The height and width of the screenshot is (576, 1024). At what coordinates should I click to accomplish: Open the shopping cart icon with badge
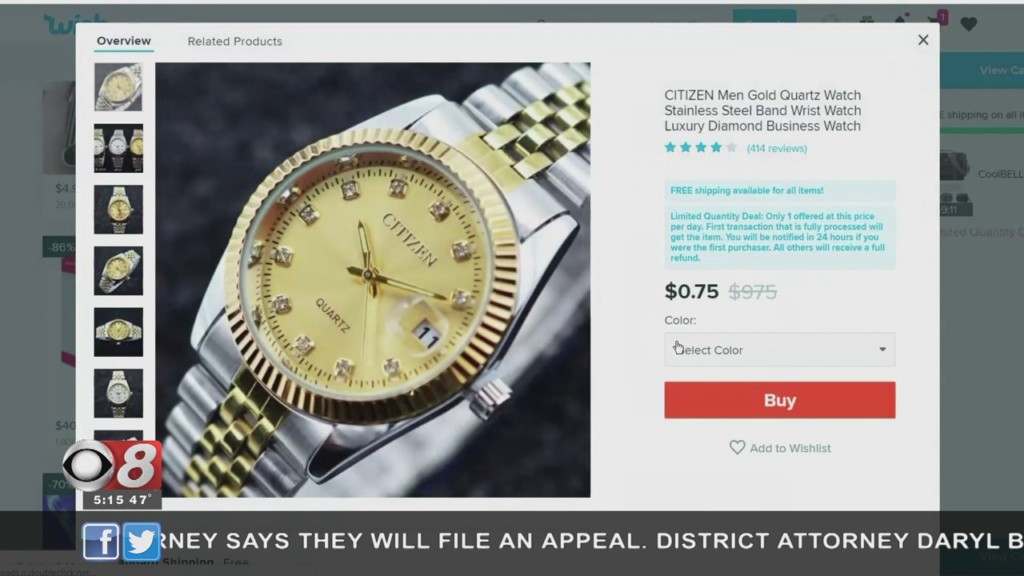coord(937,20)
